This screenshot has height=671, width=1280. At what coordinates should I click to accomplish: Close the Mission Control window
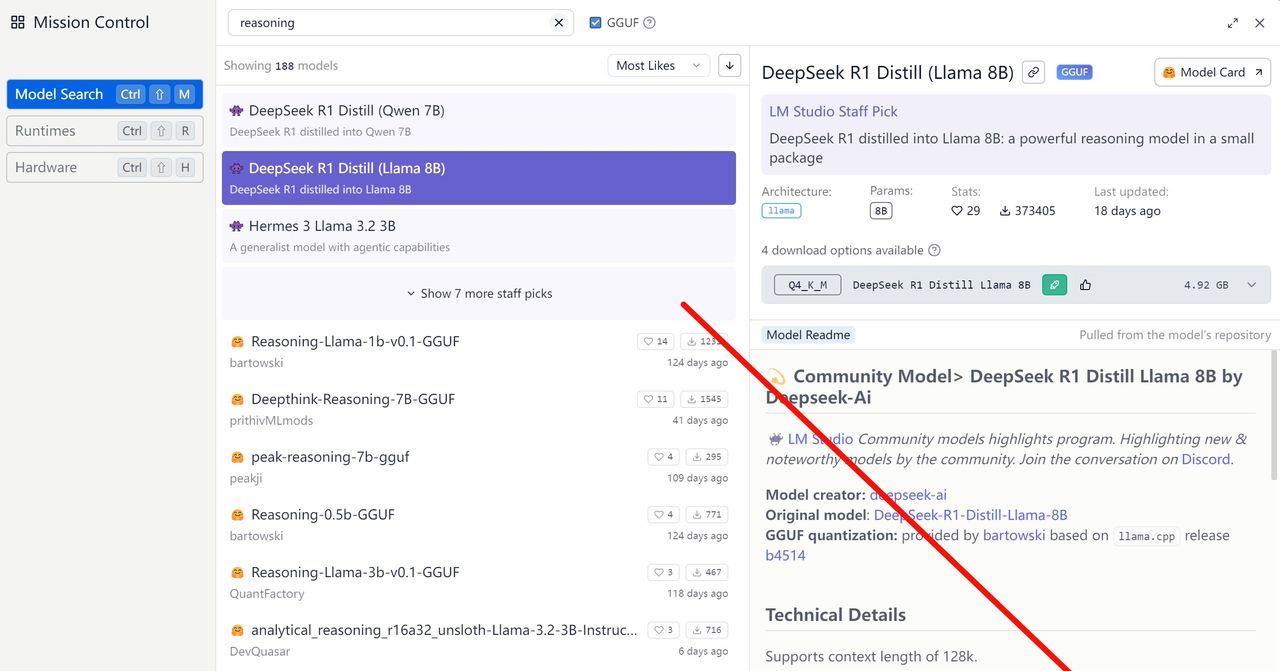pyautogui.click(x=1260, y=23)
